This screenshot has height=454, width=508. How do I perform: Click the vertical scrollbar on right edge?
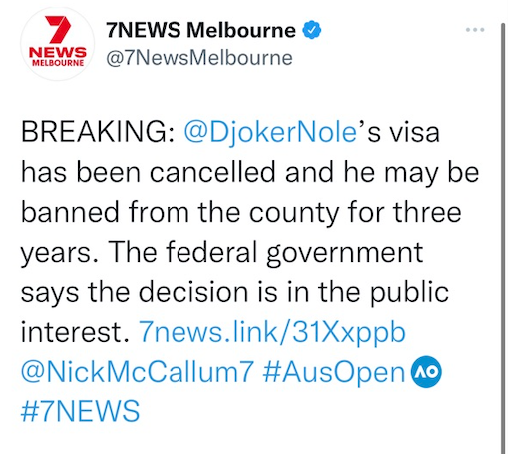coord(503,238)
